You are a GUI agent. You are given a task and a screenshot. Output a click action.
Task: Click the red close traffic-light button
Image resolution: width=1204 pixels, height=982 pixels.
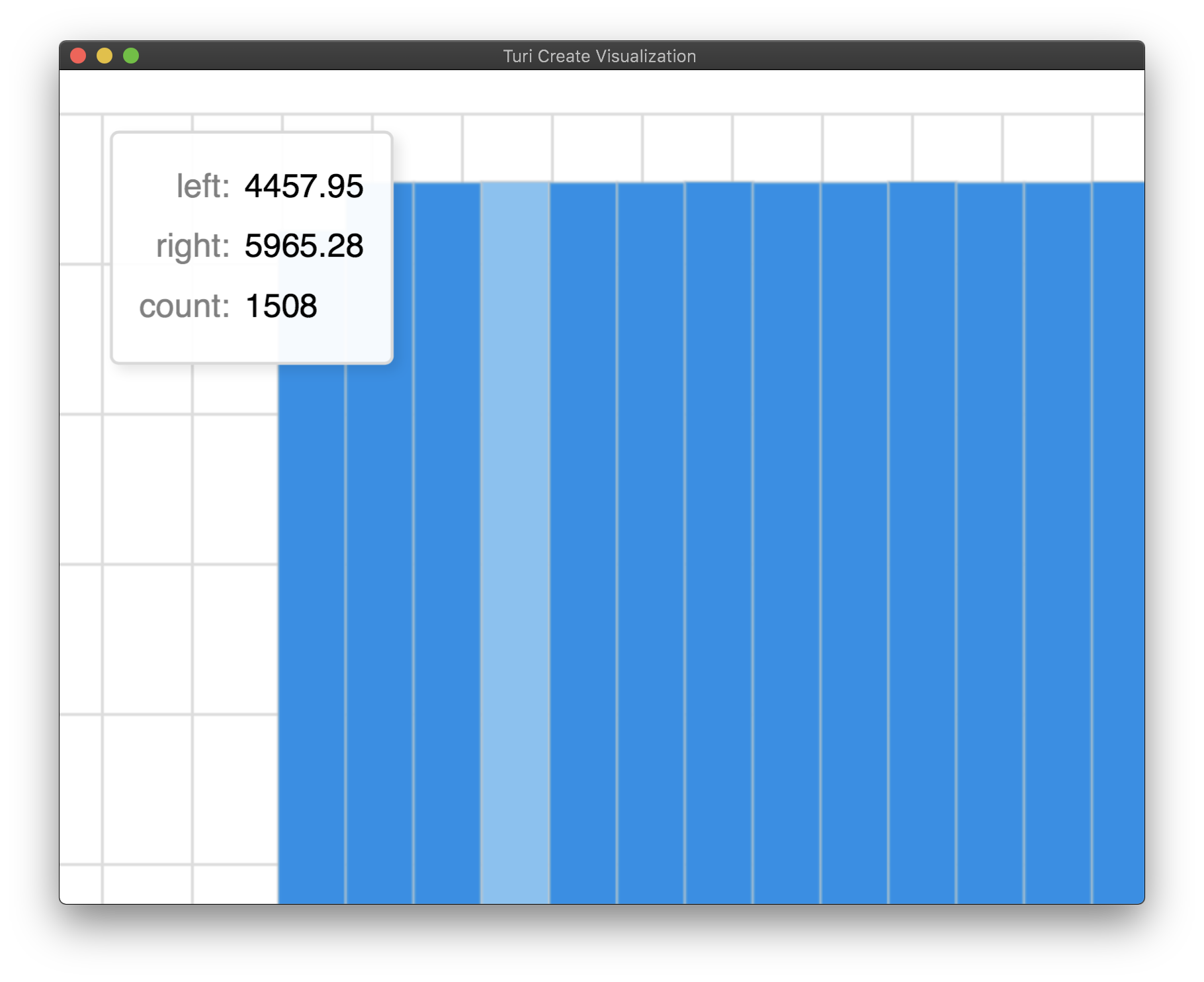coord(79,56)
